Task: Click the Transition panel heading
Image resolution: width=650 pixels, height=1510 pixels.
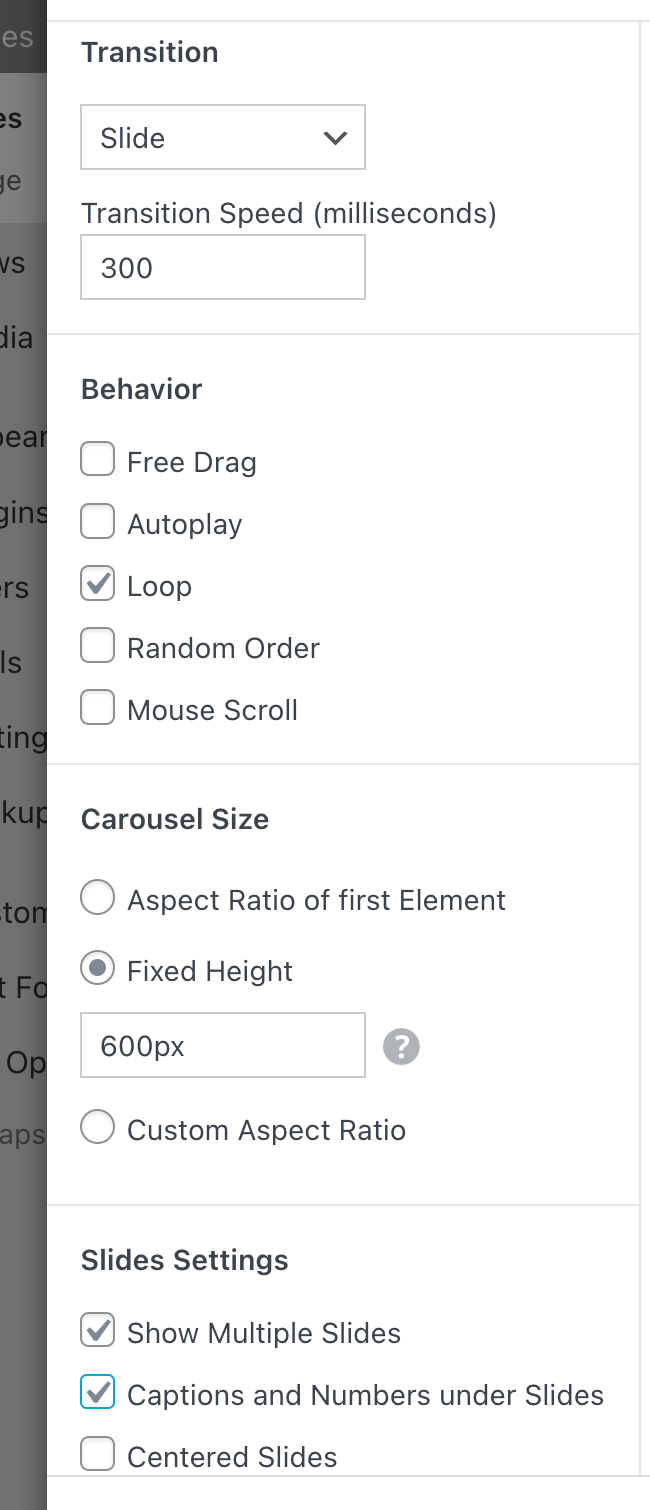Action: 149,52
